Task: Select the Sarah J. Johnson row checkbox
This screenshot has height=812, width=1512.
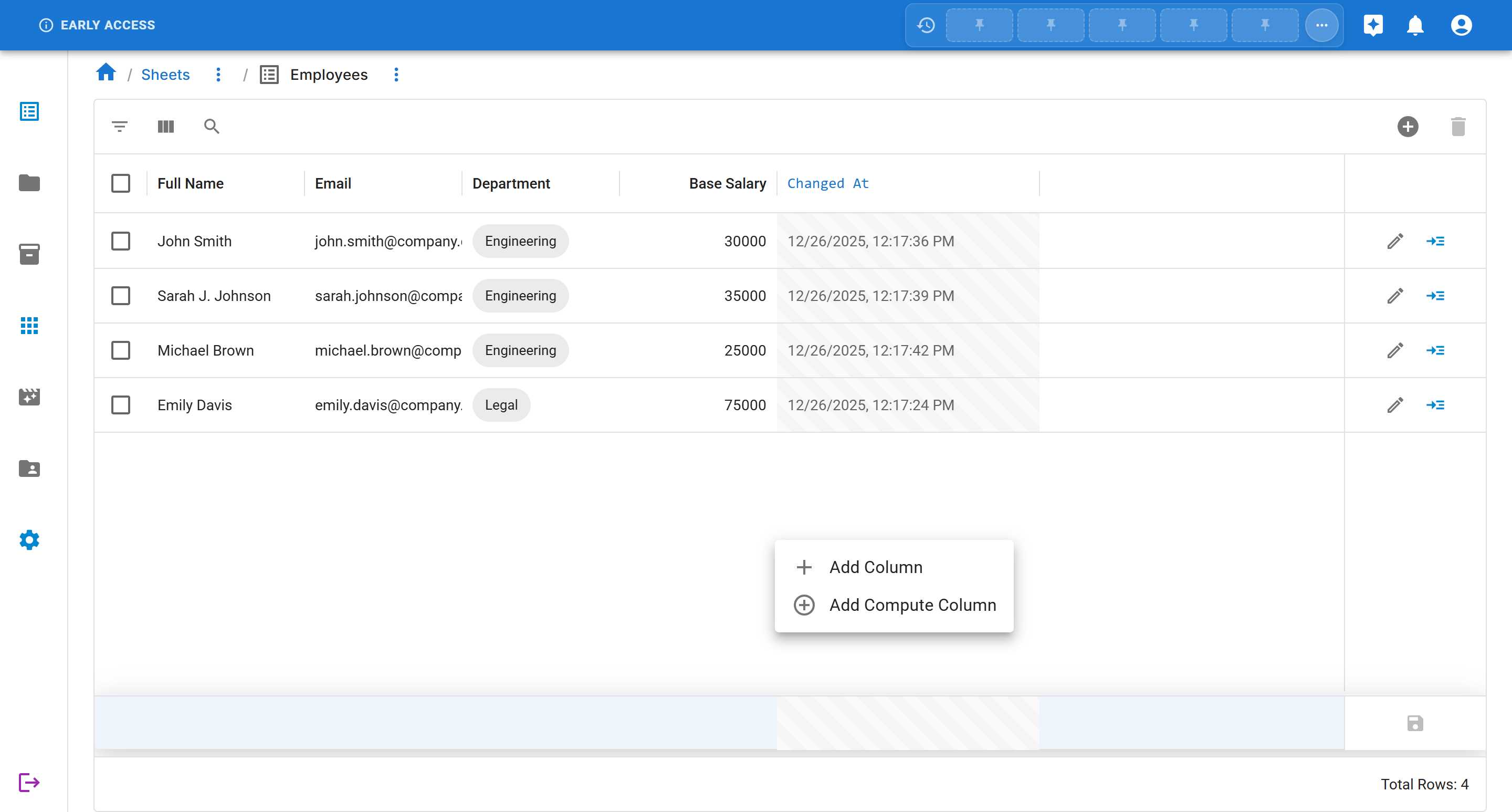Action: pos(120,295)
